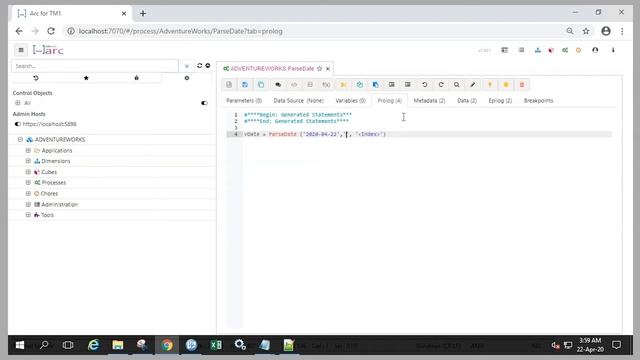Switch to the Parameters (0) tab
The height and width of the screenshot is (360, 640).
pyautogui.click(x=244, y=100)
